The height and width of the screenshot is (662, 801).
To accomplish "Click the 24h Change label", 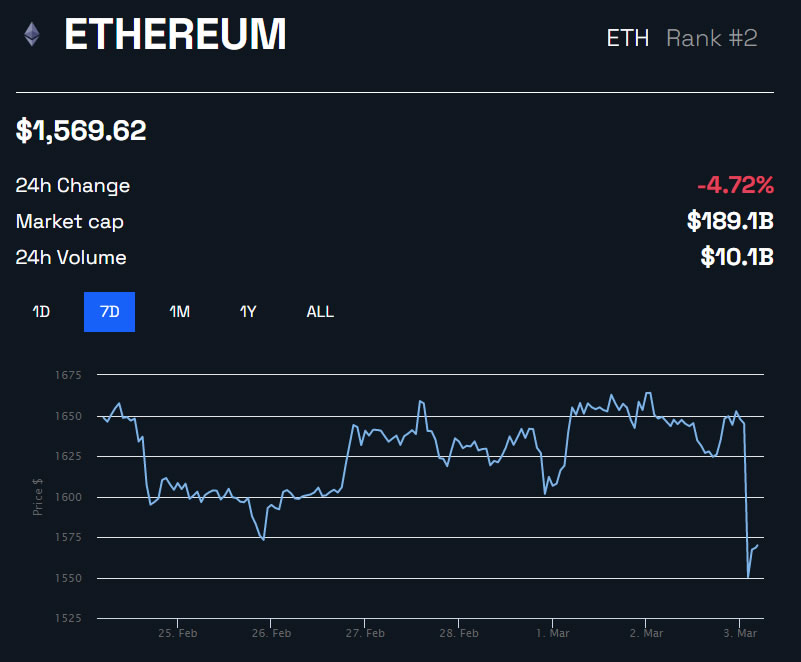I will coord(73,186).
